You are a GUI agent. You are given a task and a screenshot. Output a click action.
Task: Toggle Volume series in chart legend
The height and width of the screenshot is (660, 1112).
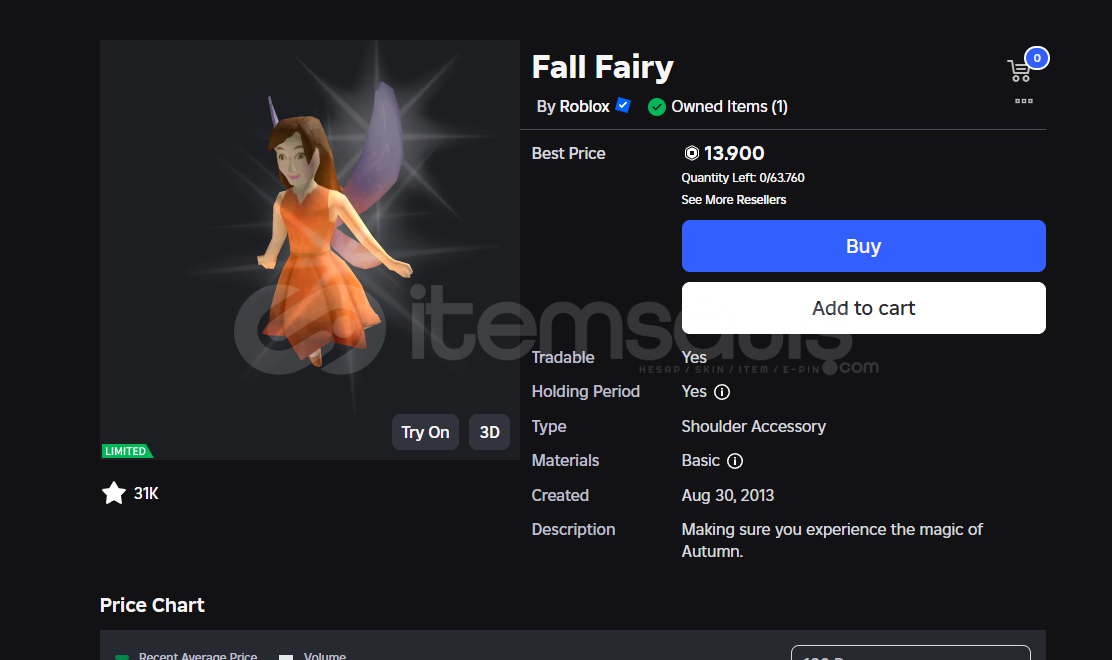click(x=286, y=656)
